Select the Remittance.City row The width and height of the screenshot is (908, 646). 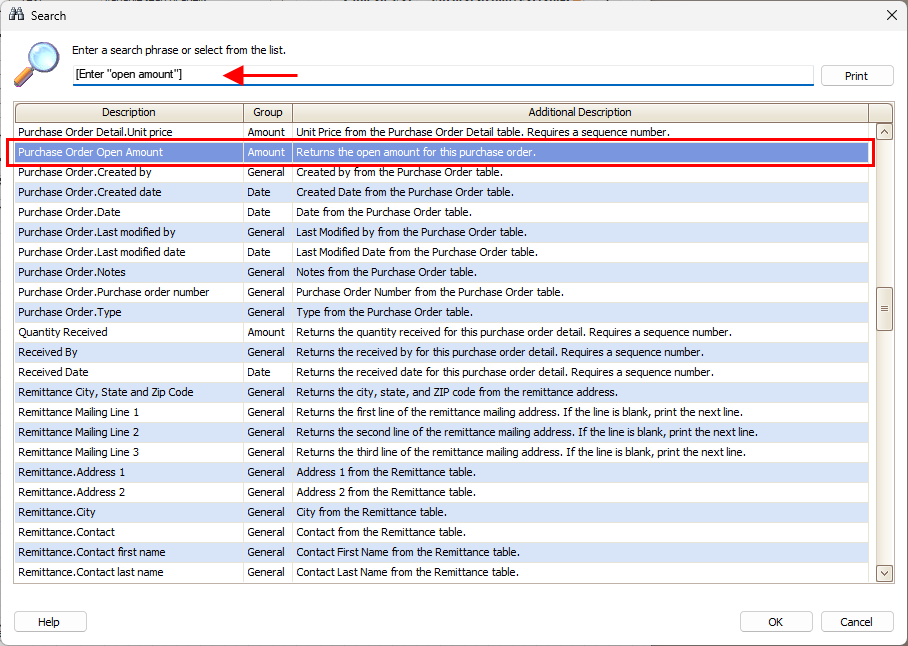(x=442, y=512)
